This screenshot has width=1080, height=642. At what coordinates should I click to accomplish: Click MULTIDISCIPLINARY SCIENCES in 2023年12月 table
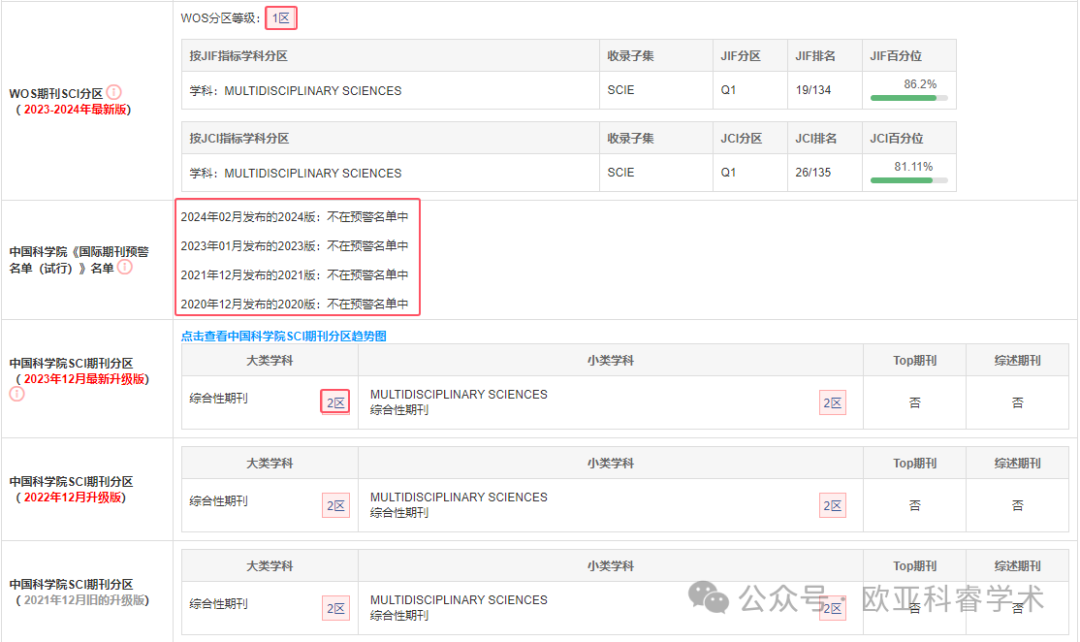tap(459, 394)
